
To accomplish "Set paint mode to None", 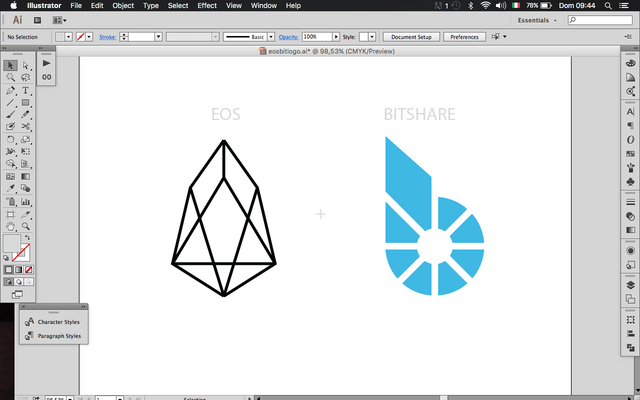I will 29,270.
